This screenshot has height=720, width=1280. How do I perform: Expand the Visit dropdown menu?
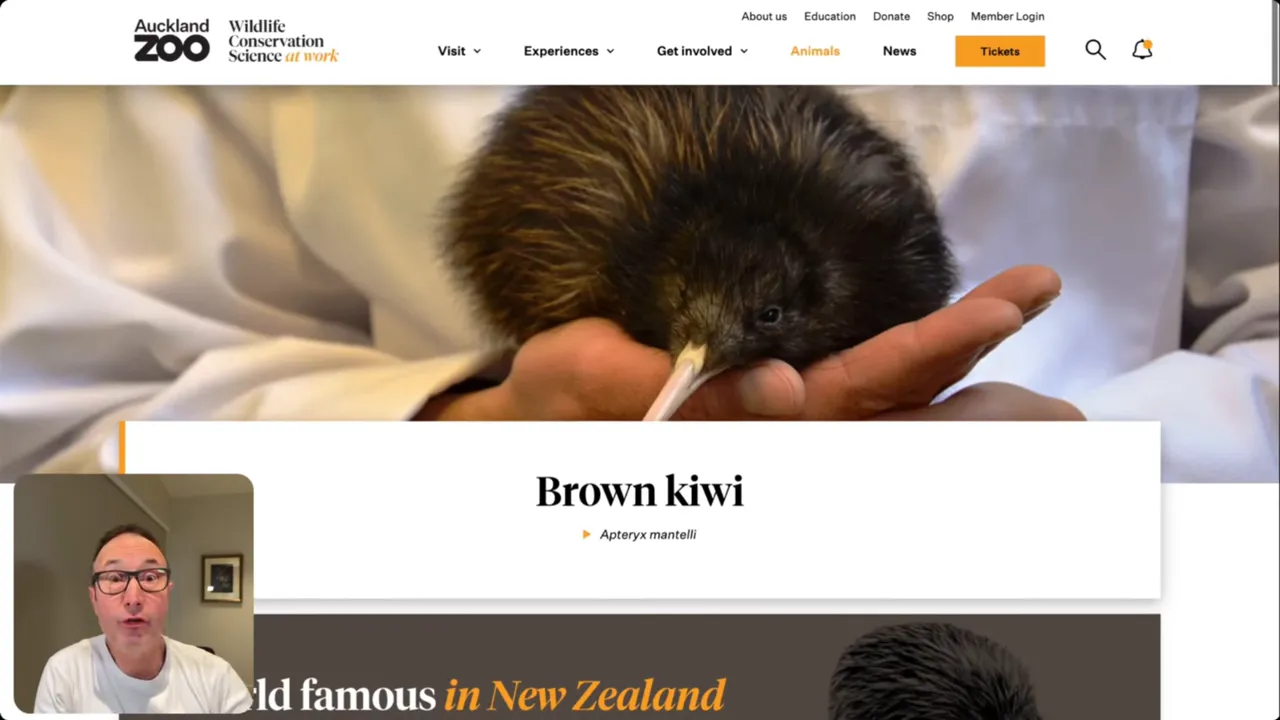459,51
